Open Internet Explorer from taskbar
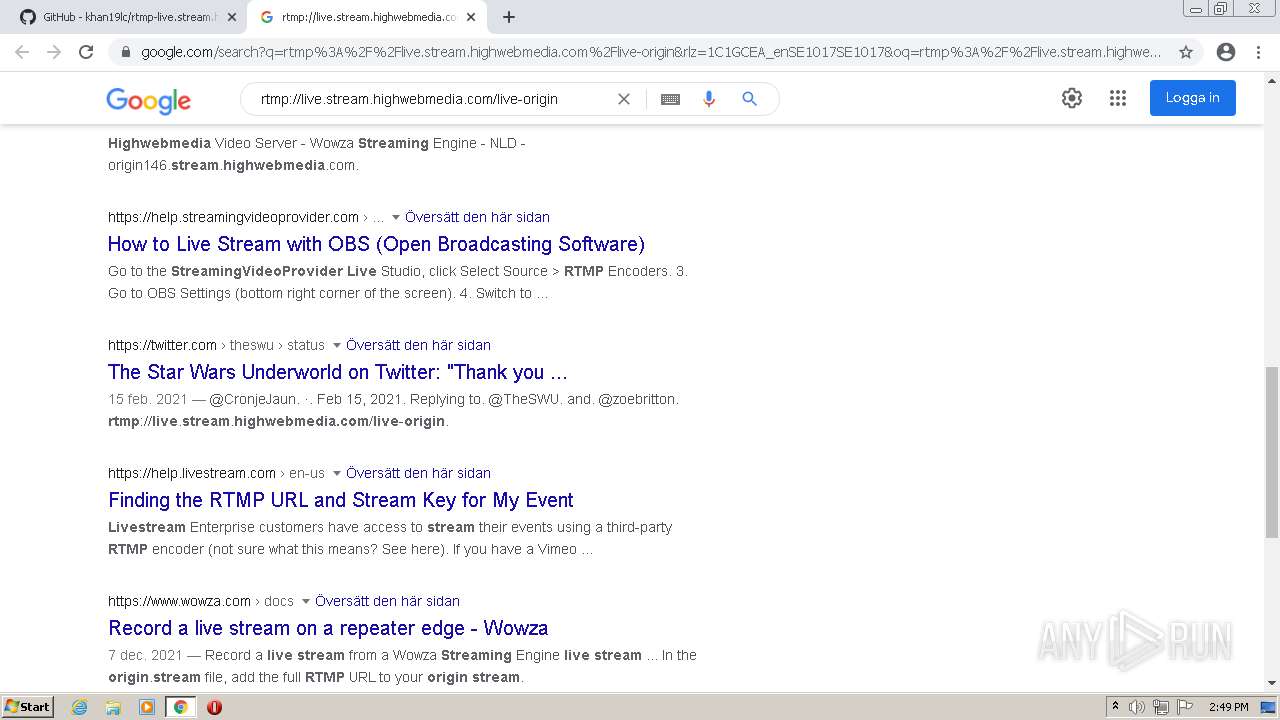This screenshot has height=720, width=1280. [80, 707]
